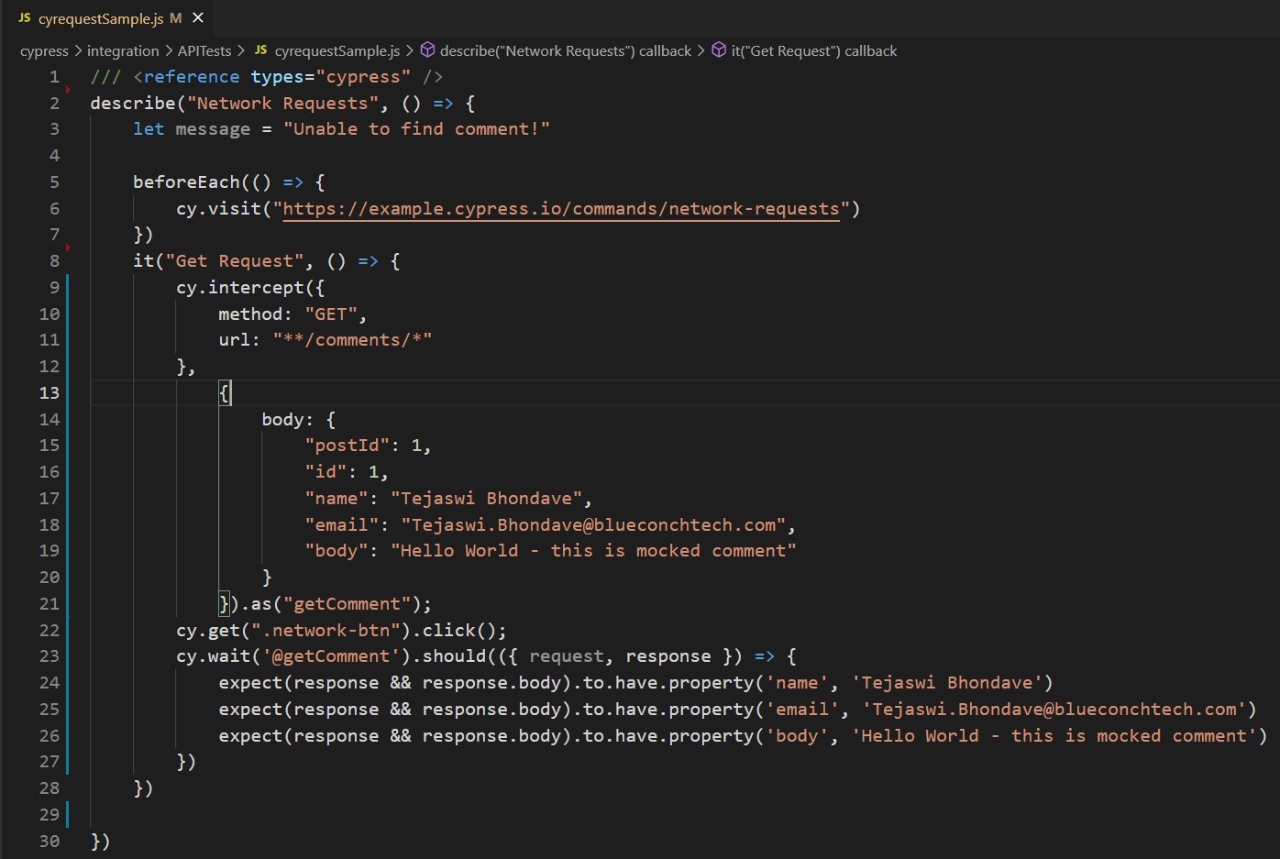The image size is (1280, 859).
Task: Click the "Get Request" string on line 8
Action: (x=235, y=261)
